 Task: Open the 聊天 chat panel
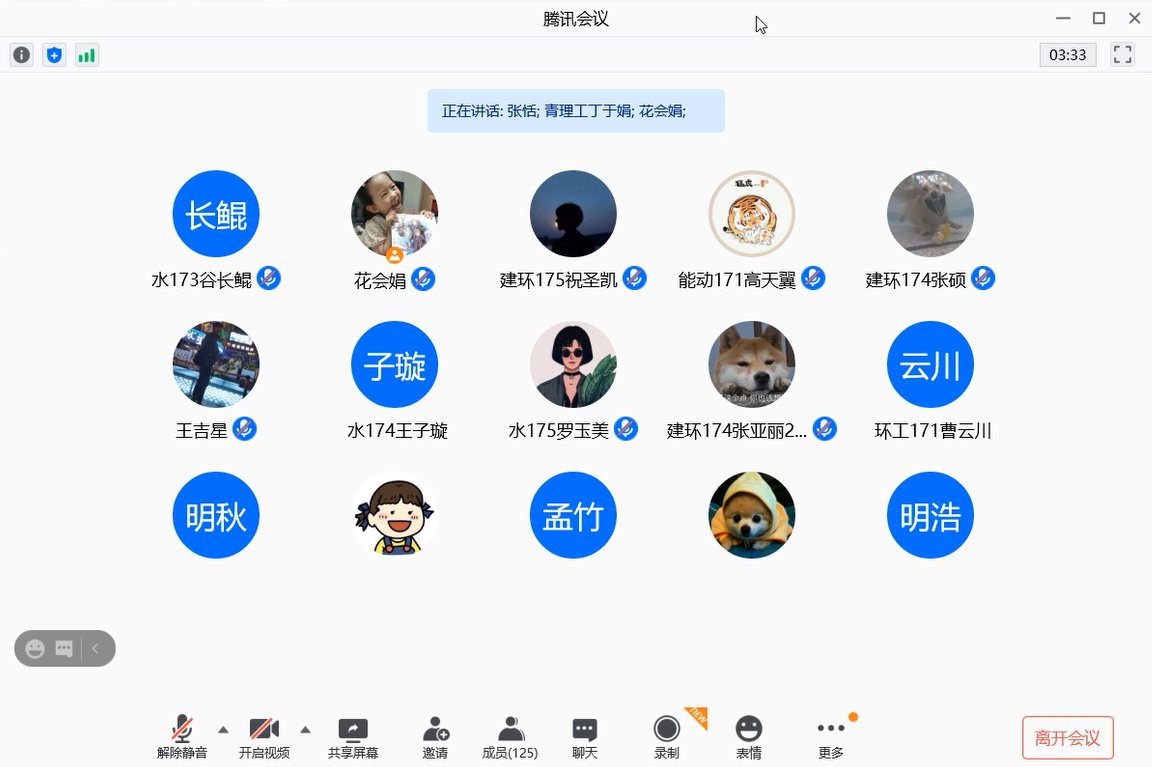(x=585, y=737)
